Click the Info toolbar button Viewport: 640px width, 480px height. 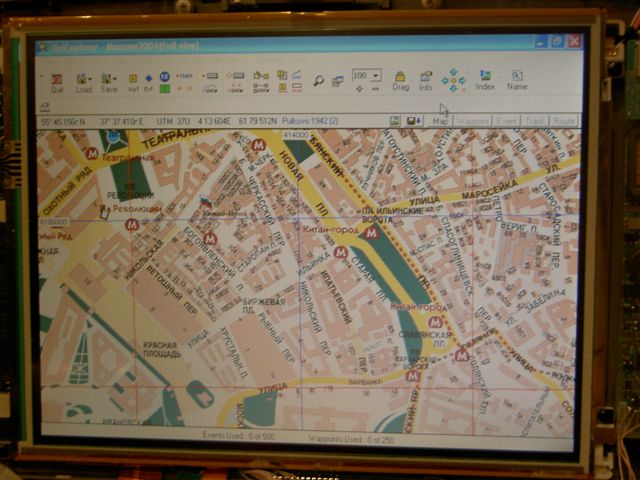coord(426,80)
